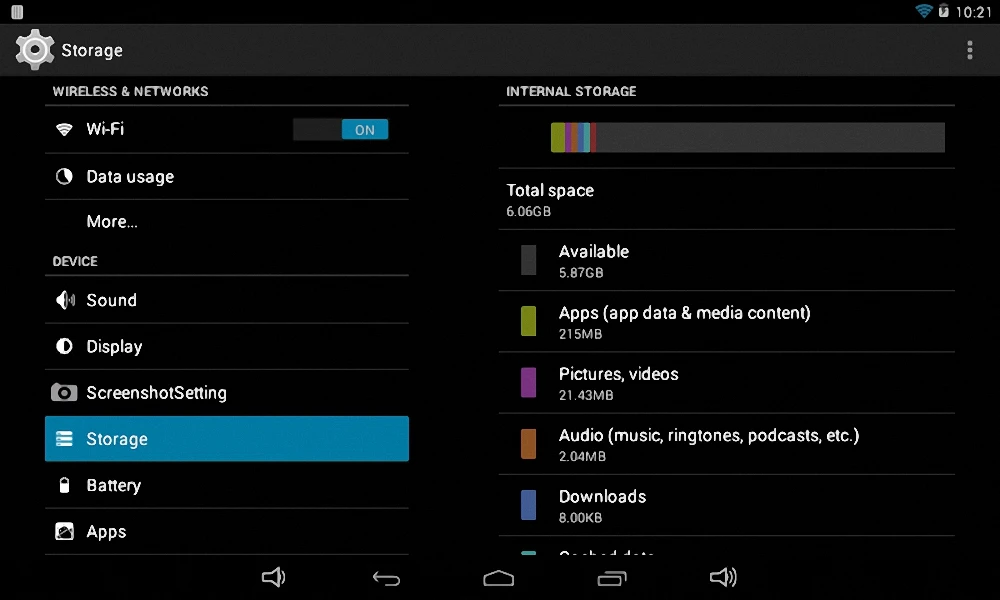The image size is (1000, 600).
Task: Click the blue Downloads color swatch
Action: (529, 504)
